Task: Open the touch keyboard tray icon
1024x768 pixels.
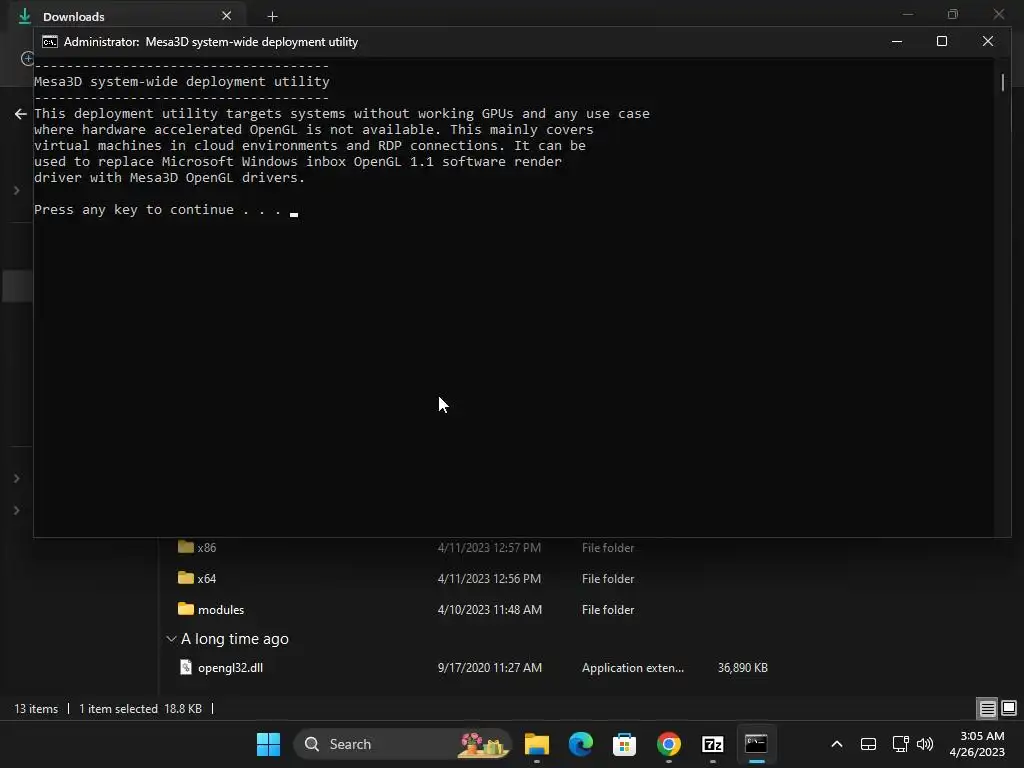Action: tap(868, 744)
